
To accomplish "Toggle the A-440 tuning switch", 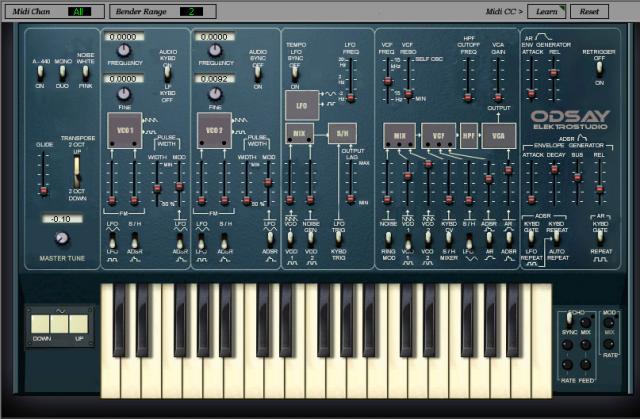I will point(40,71).
